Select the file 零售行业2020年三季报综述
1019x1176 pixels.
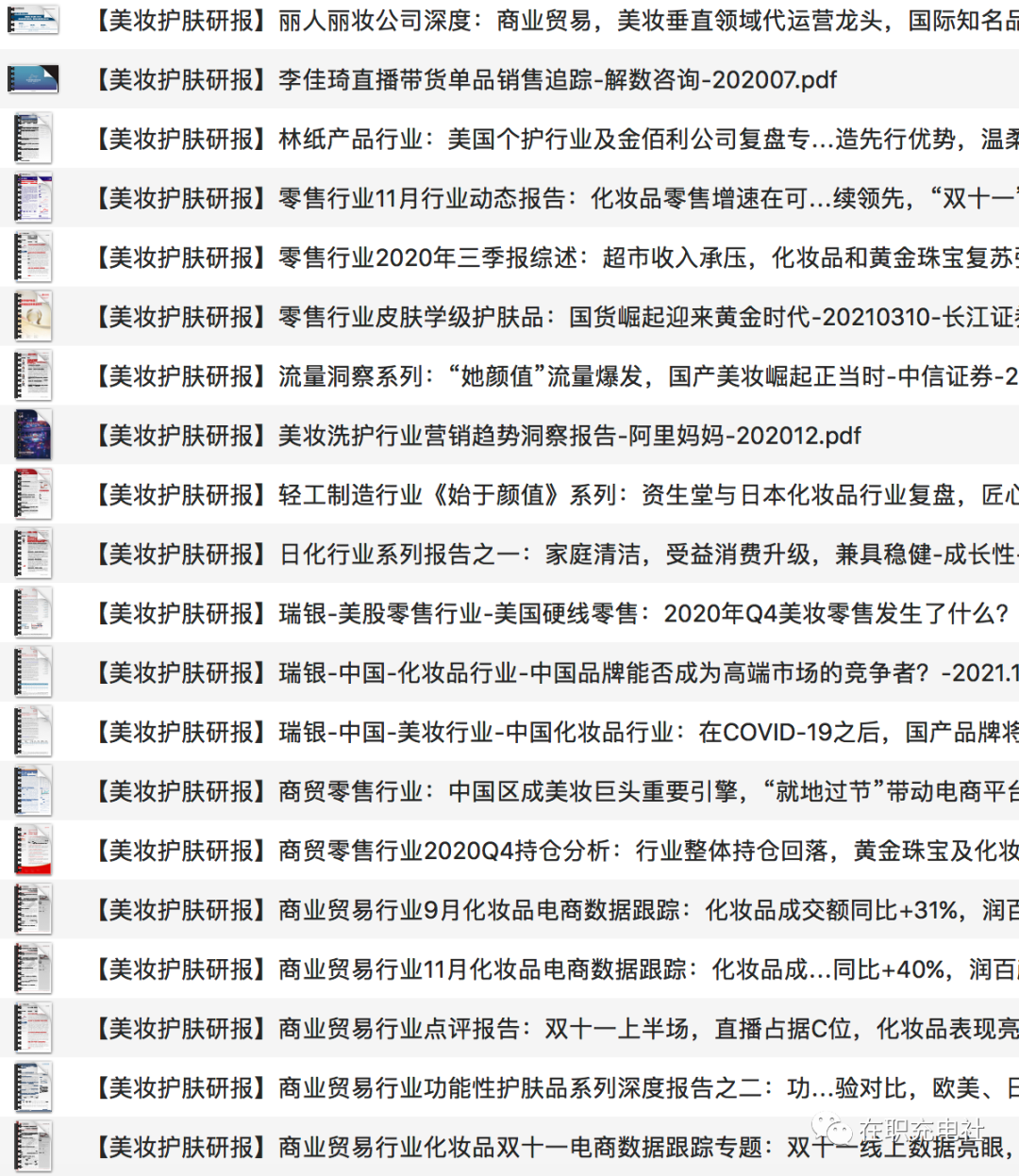pos(552,257)
